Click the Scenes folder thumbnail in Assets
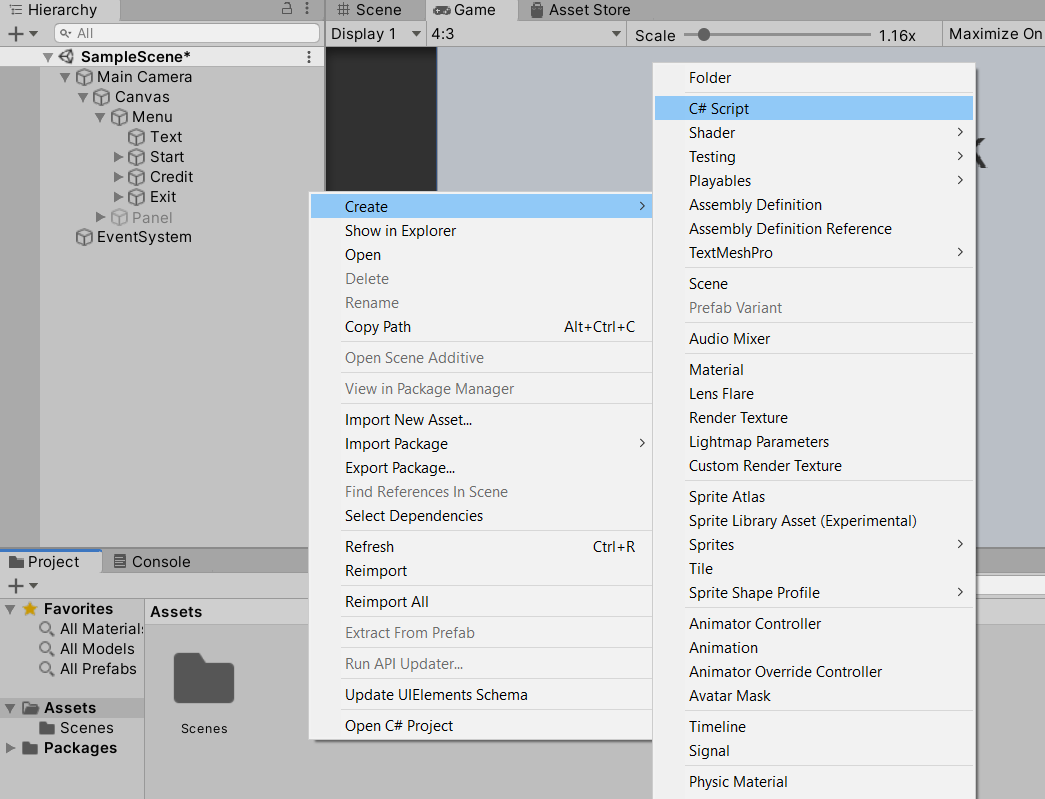Image resolution: width=1045 pixels, height=799 pixels. click(x=204, y=679)
